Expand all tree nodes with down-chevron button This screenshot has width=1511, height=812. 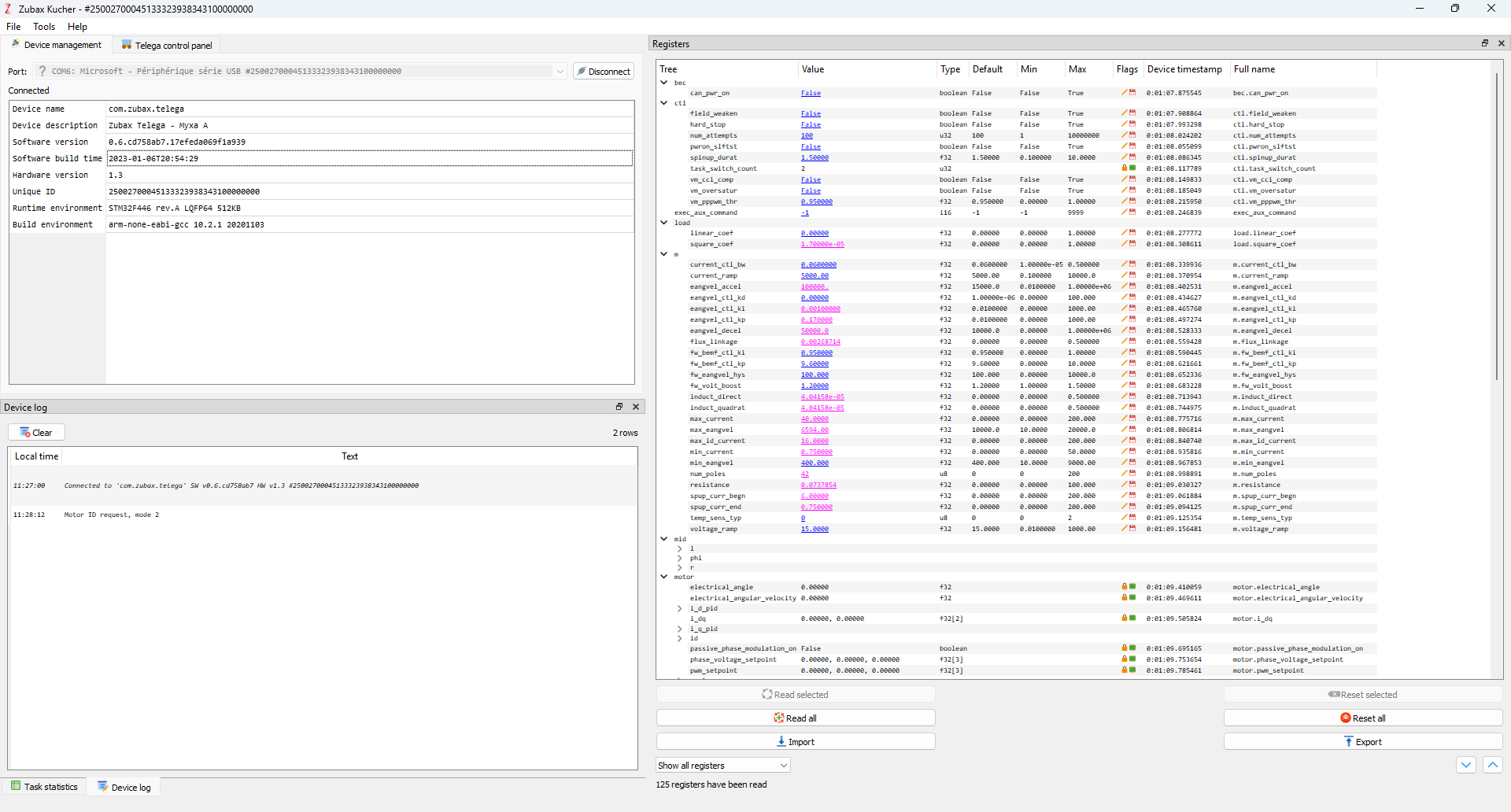[1465, 765]
